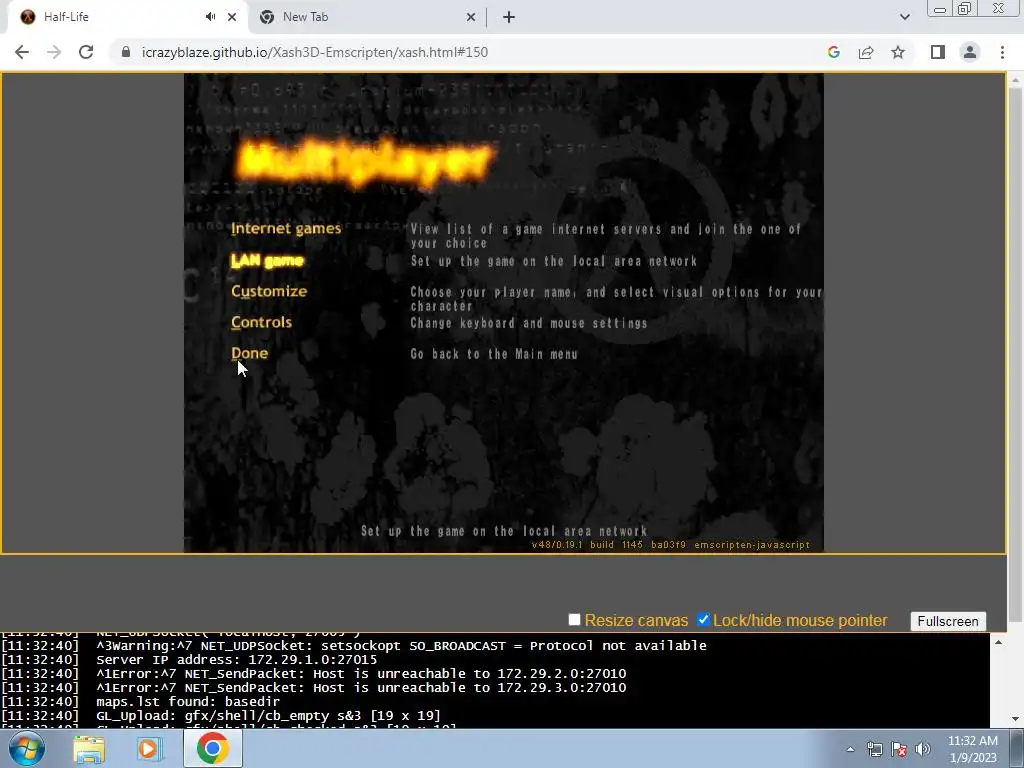
Task: Open the side panel icon
Action: click(x=938, y=52)
